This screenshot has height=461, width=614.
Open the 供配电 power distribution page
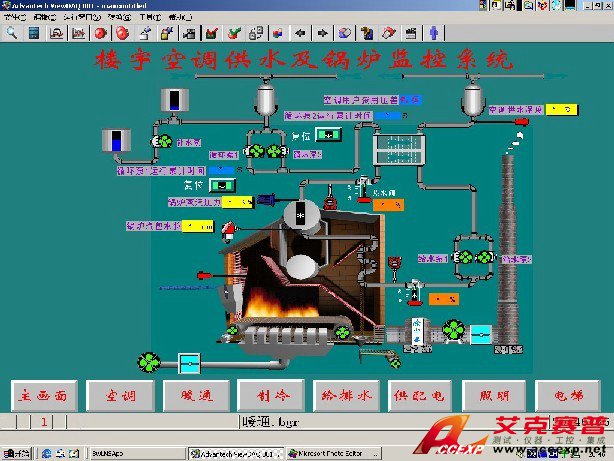pos(419,395)
